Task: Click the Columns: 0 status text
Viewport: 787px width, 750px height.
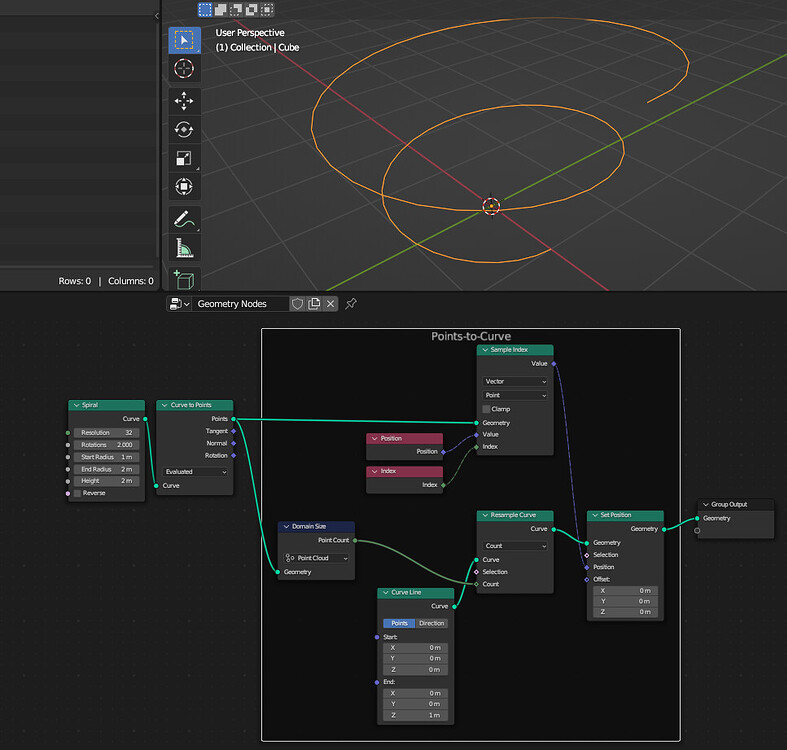Action: pos(131,281)
